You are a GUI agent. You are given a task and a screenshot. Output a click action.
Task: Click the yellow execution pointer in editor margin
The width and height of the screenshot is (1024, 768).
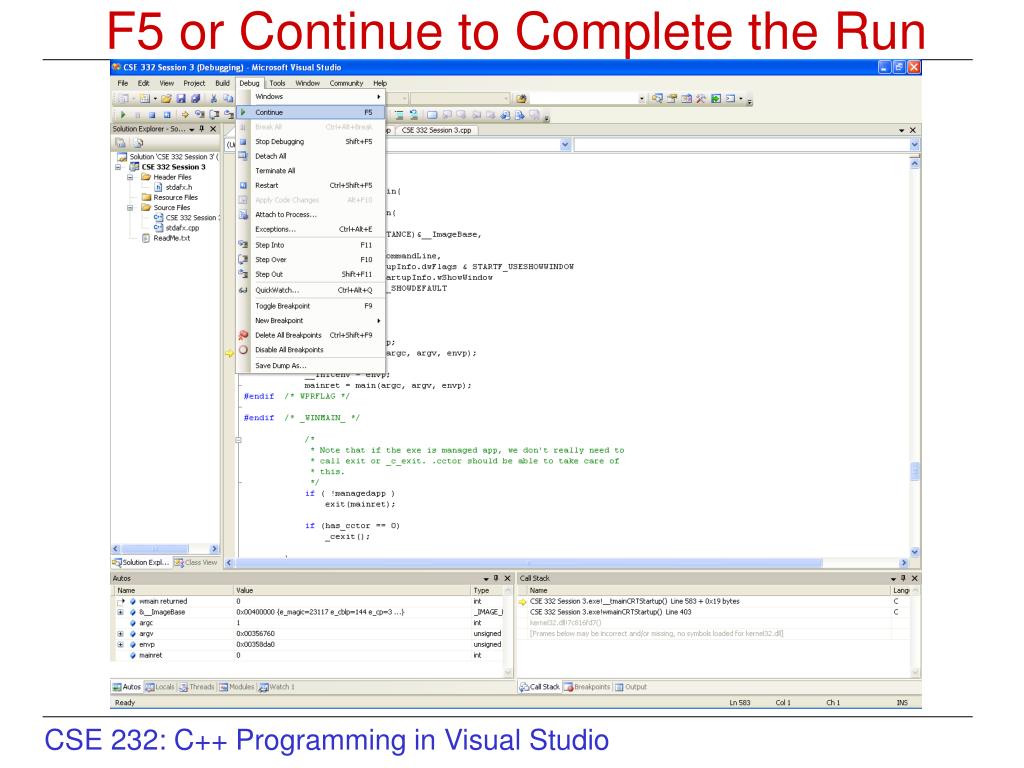229,353
